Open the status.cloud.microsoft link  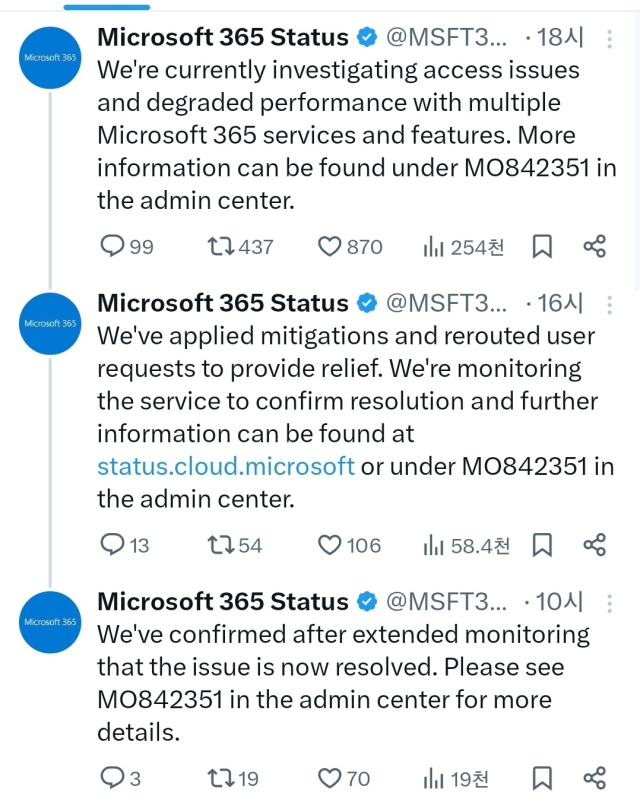coord(226,466)
